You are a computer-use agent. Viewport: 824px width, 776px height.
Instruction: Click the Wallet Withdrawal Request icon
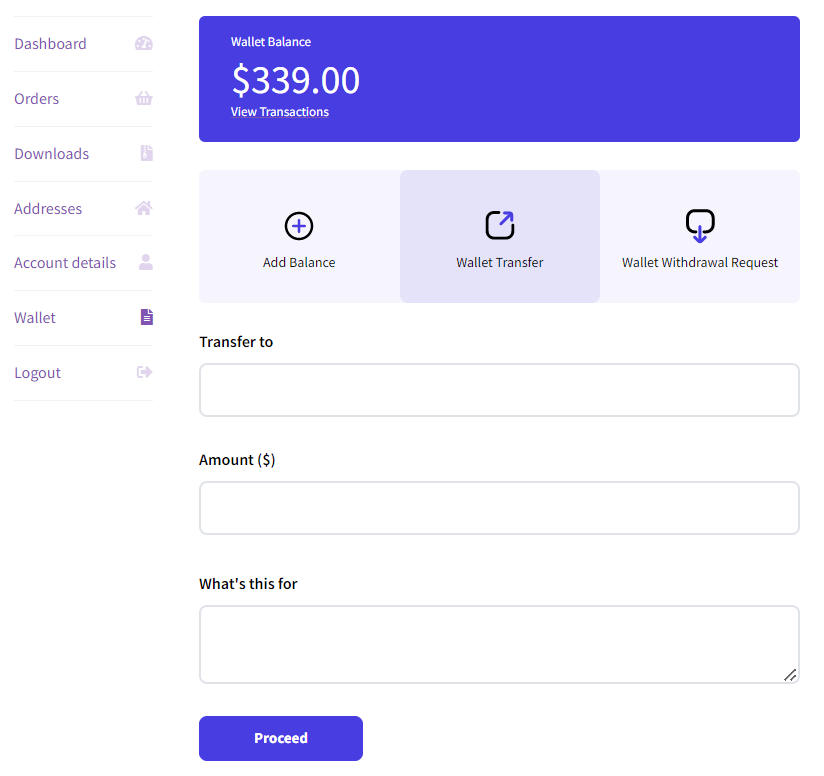(x=700, y=226)
